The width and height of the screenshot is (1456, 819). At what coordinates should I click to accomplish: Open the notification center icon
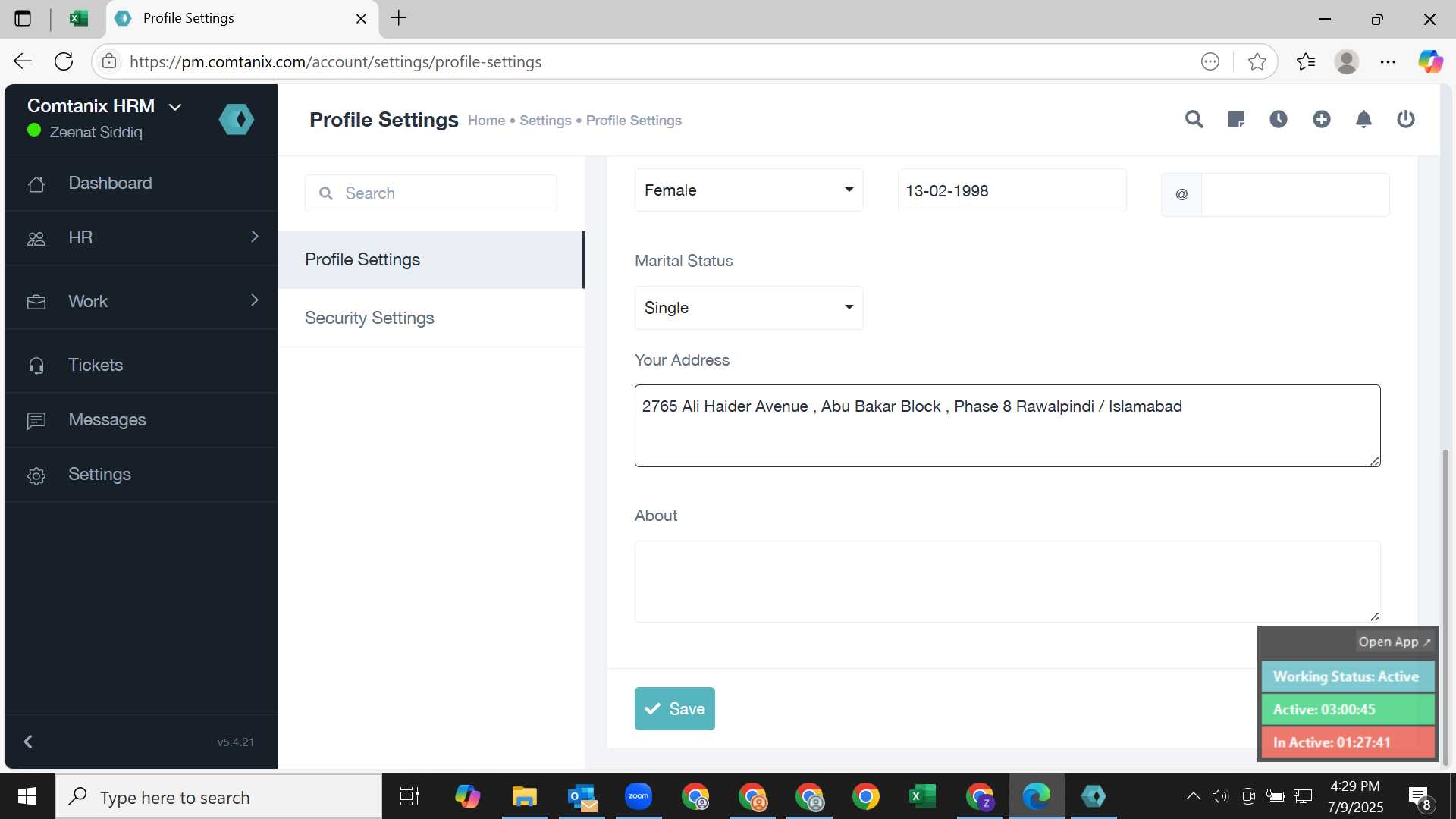coord(1419,797)
